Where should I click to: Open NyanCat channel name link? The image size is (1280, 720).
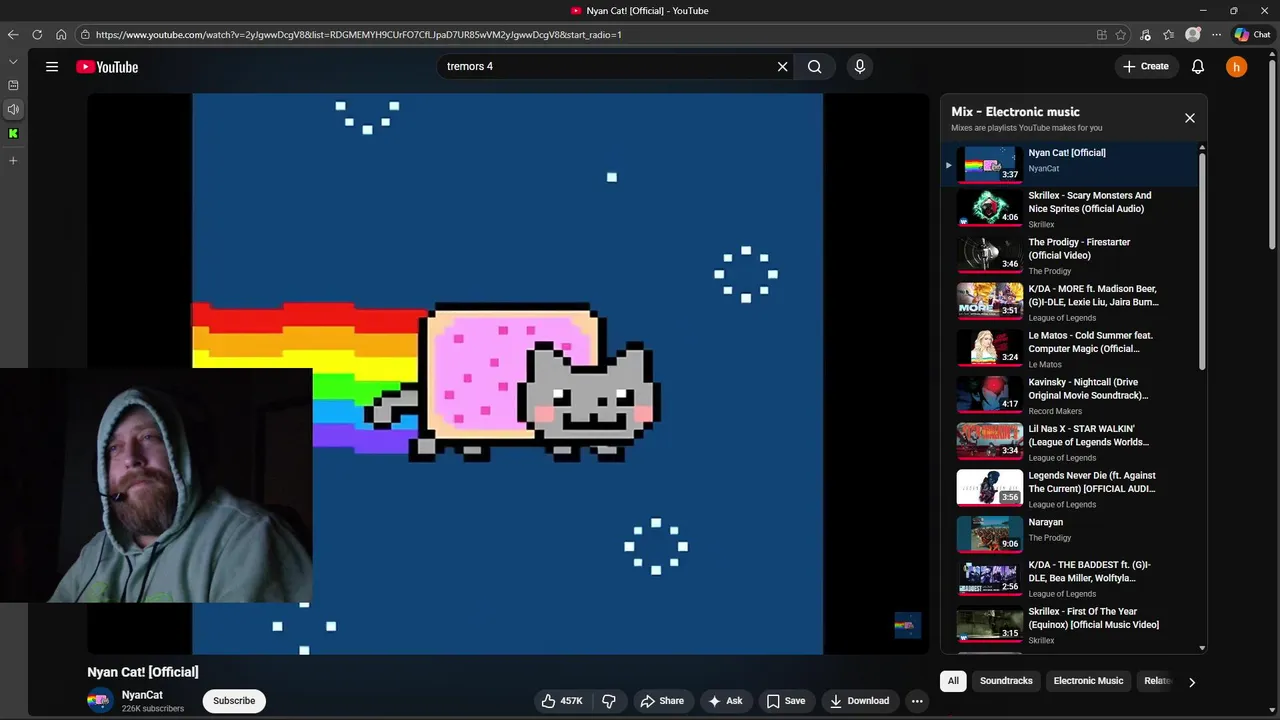click(x=142, y=695)
